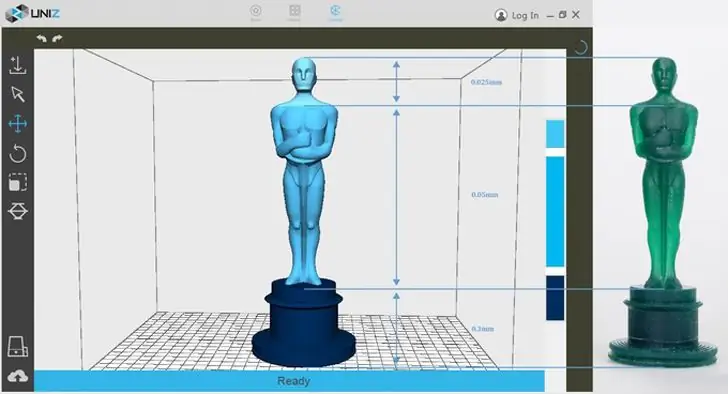Open the printer settings icon

pos(18,346)
